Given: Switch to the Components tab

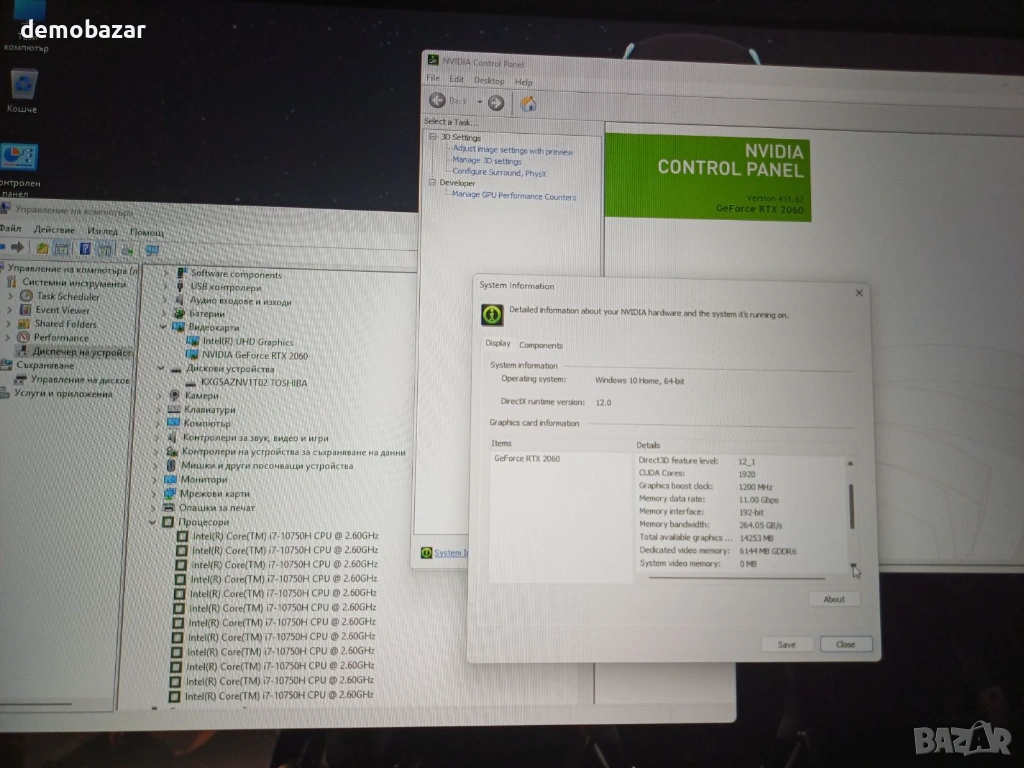Looking at the screenshot, I should coord(540,346).
